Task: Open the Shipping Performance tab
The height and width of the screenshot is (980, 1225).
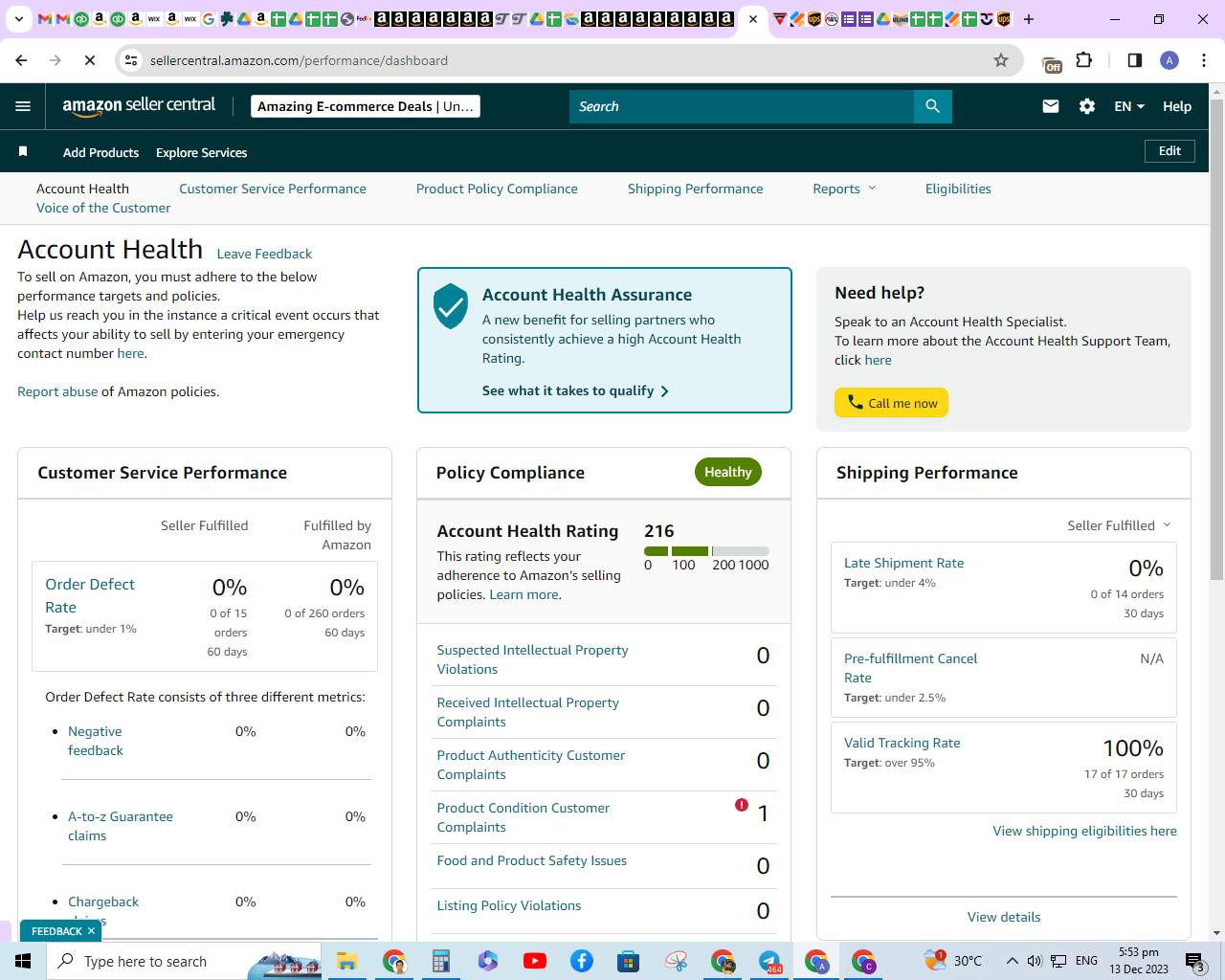Action: click(696, 189)
